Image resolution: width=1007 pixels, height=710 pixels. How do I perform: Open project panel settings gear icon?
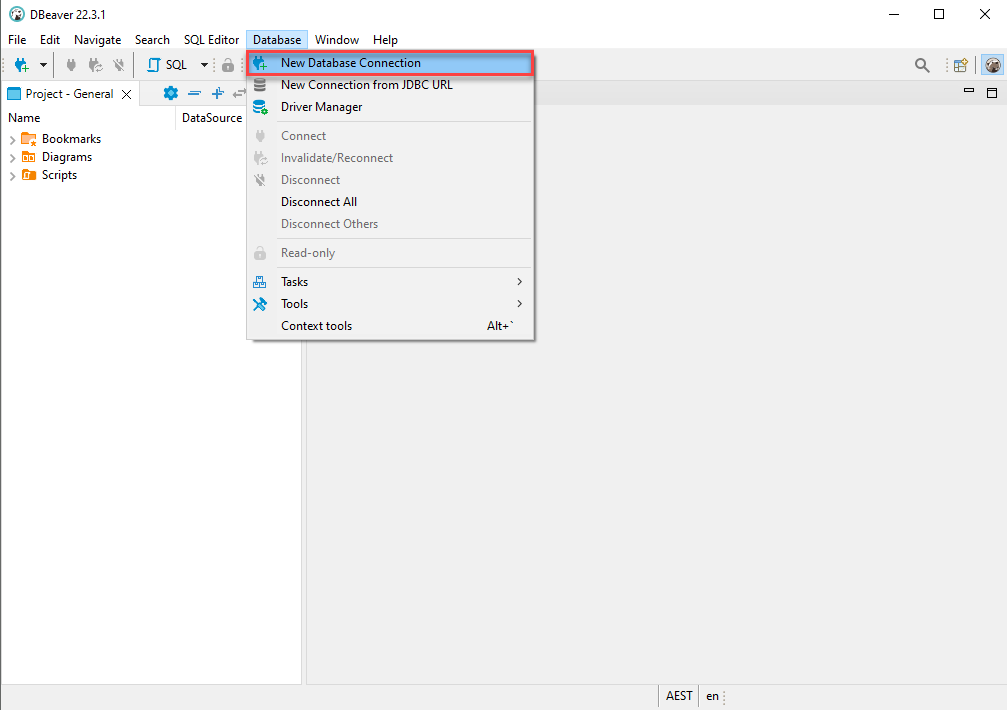pyautogui.click(x=170, y=93)
